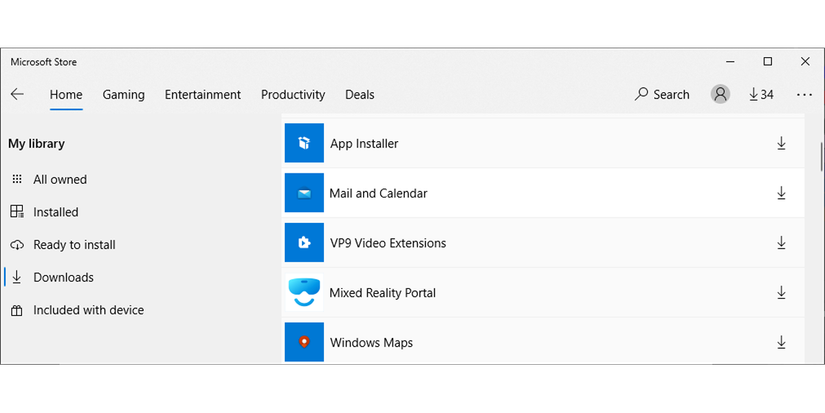825x413 pixels.
Task: Open the VP9 Video Extensions entry name
Action: point(388,243)
